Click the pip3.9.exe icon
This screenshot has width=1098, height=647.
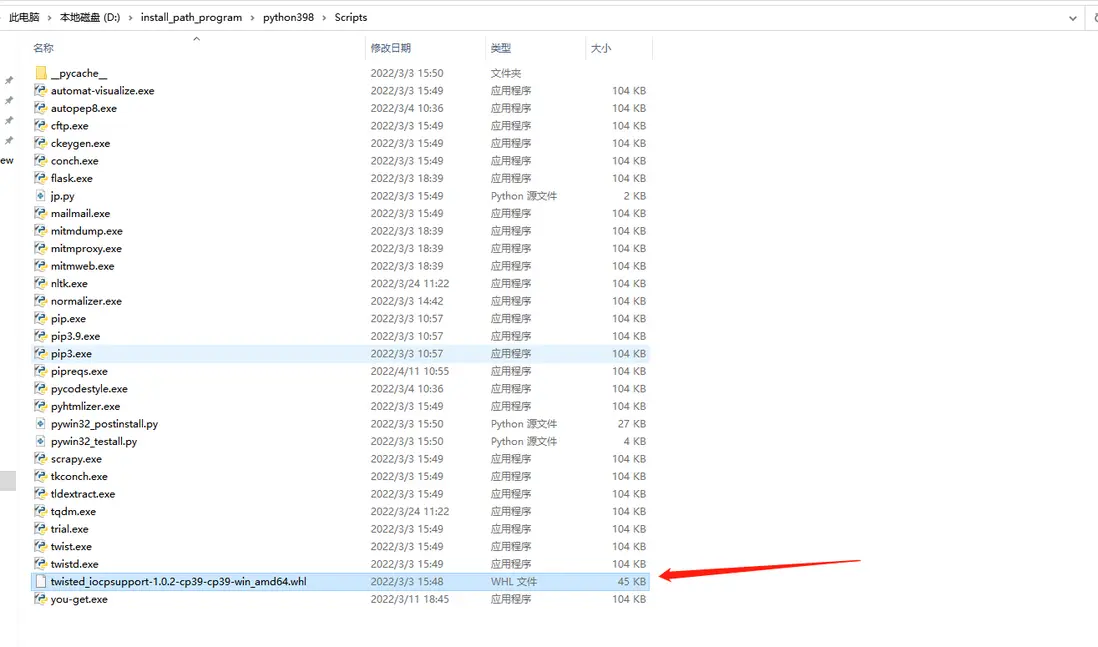[41, 335]
